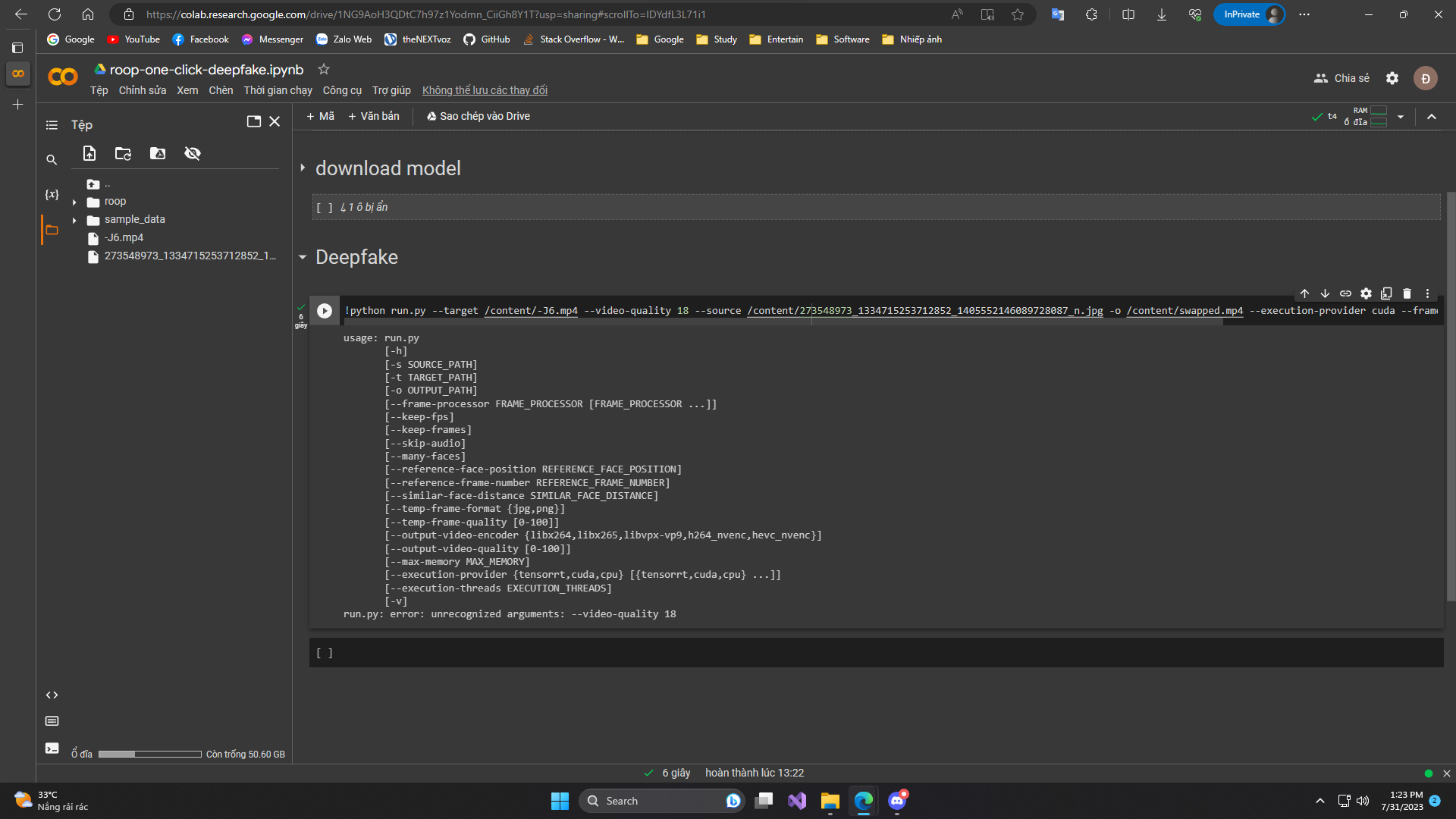
Task: Star the notebook title
Action: click(x=324, y=69)
